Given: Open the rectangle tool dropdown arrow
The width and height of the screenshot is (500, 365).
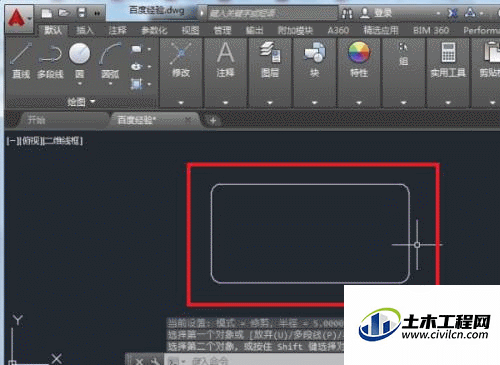Looking at the screenshot, I should coord(149,49).
